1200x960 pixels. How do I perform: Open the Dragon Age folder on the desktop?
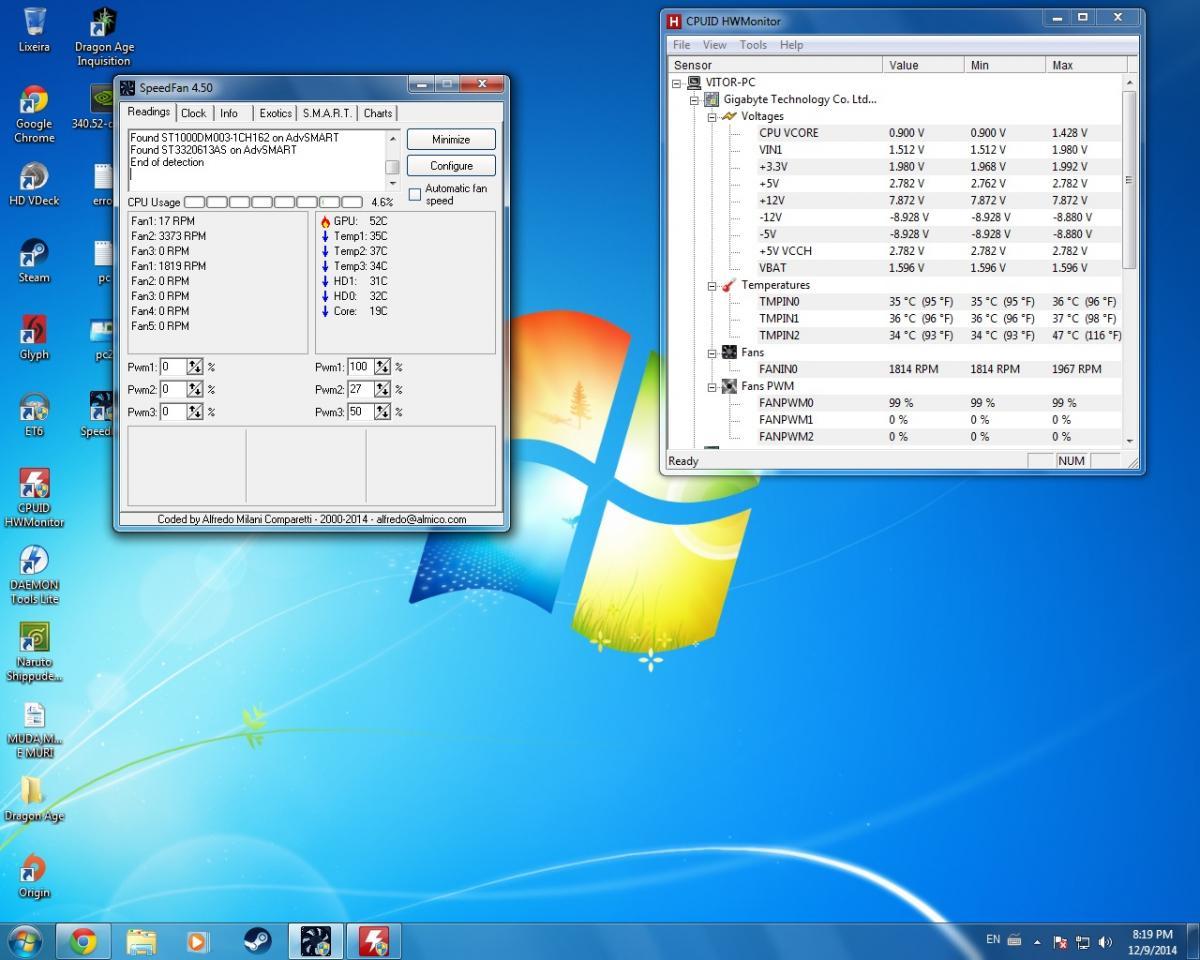(x=34, y=800)
